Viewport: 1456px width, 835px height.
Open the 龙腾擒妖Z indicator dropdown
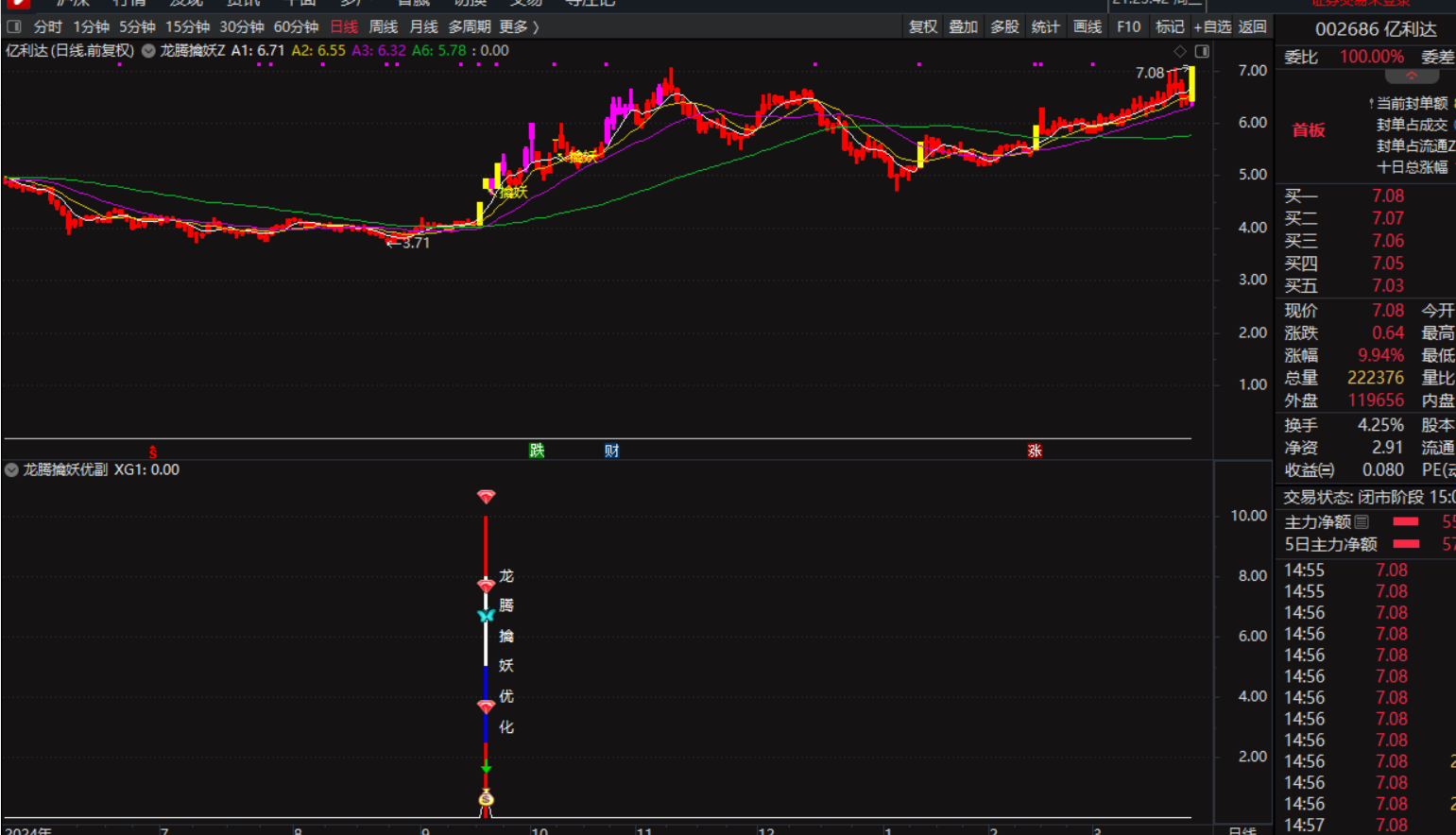[x=148, y=51]
